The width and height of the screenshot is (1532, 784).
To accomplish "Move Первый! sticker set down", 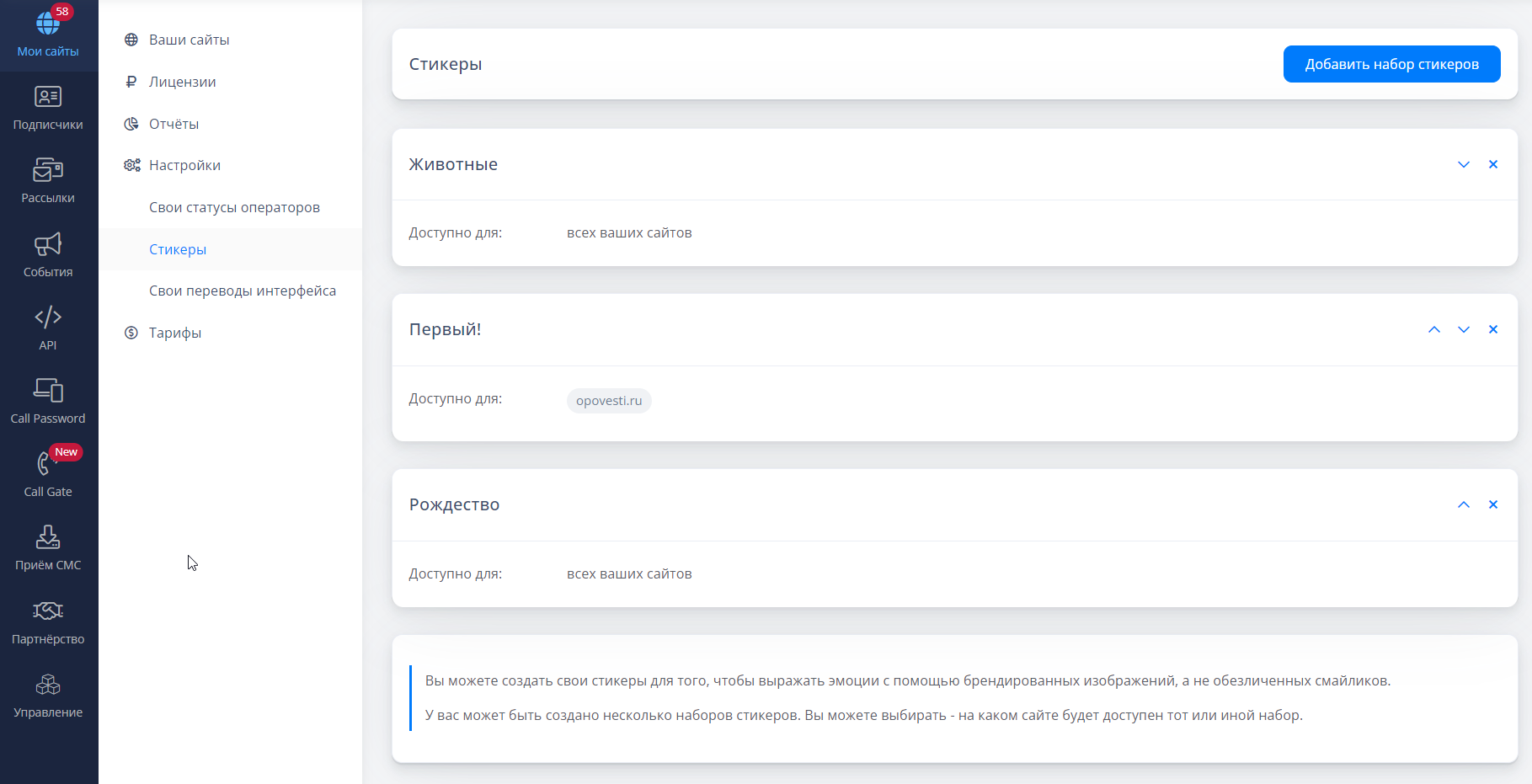I will coord(1464,330).
